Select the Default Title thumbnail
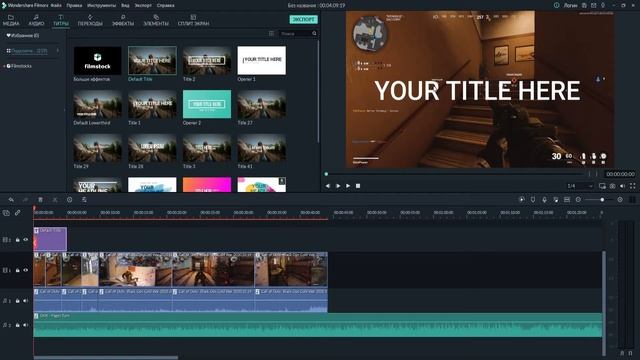 pos(152,60)
